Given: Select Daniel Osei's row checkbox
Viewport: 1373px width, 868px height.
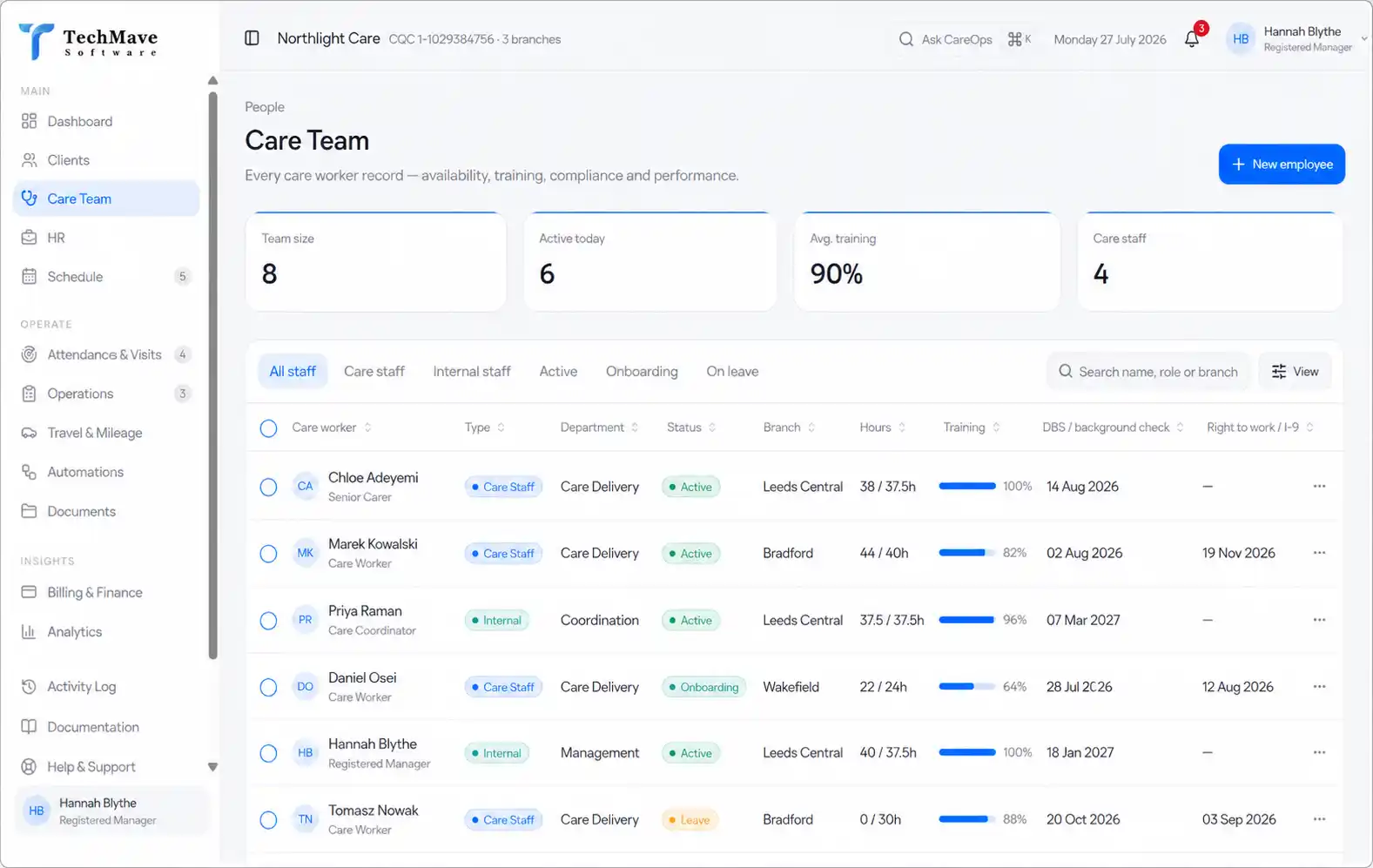Looking at the screenshot, I should [268, 687].
